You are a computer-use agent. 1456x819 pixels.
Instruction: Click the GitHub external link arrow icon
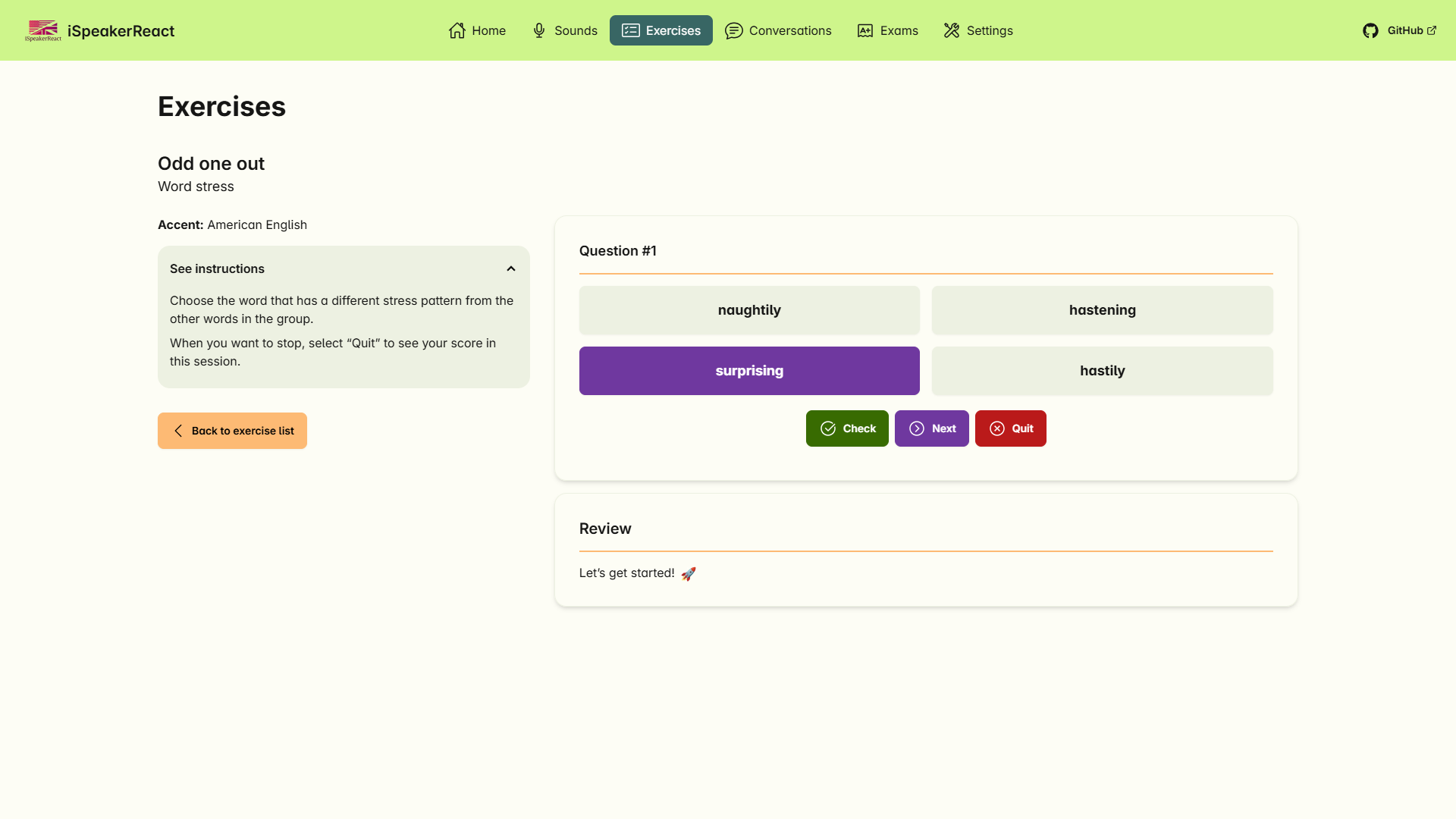pyautogui.click(x=1432, y=30)
